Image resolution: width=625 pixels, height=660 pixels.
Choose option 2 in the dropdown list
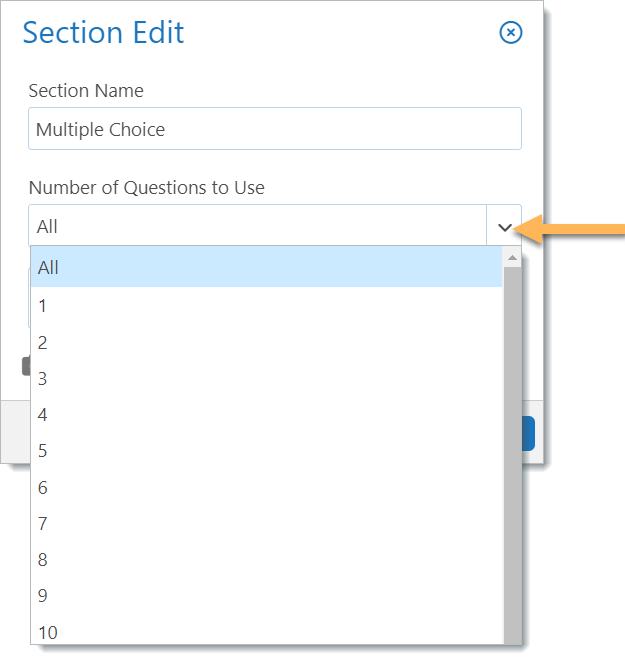click(266, 342)
